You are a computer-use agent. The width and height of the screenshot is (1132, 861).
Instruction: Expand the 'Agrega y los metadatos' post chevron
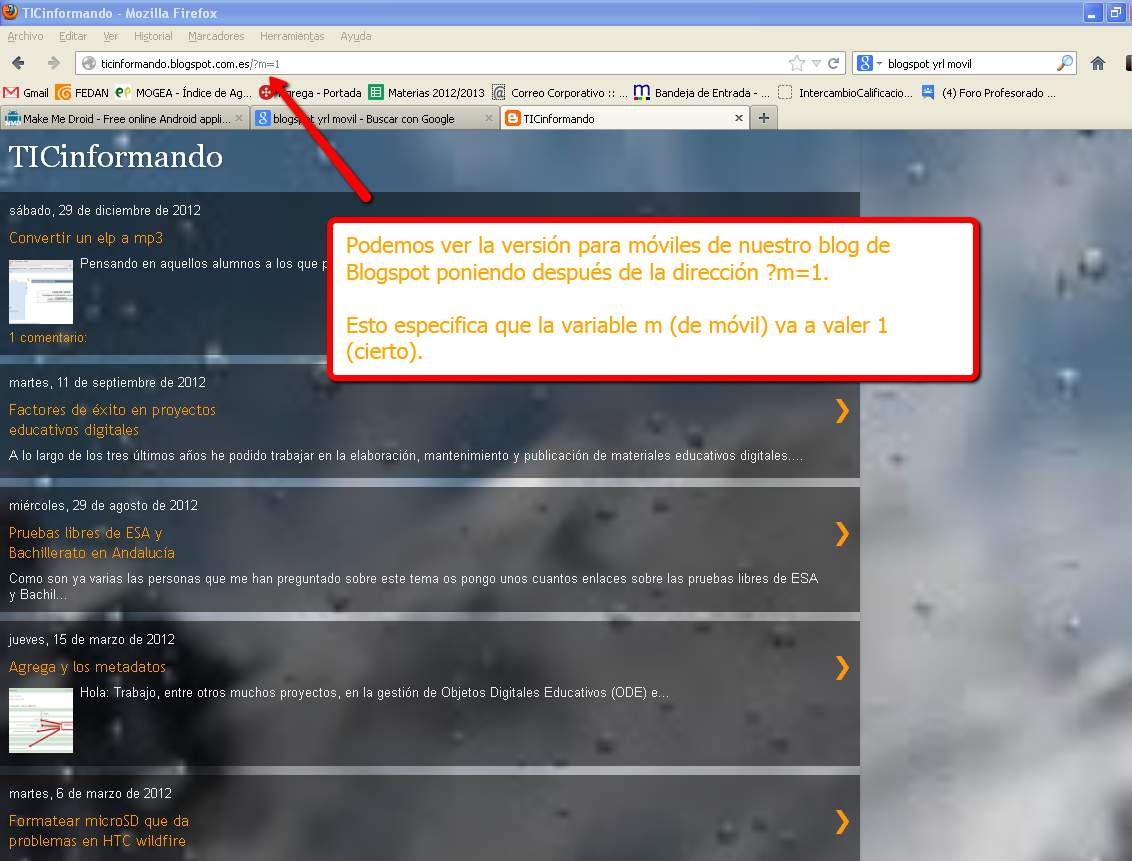click(x=842, y=667)
